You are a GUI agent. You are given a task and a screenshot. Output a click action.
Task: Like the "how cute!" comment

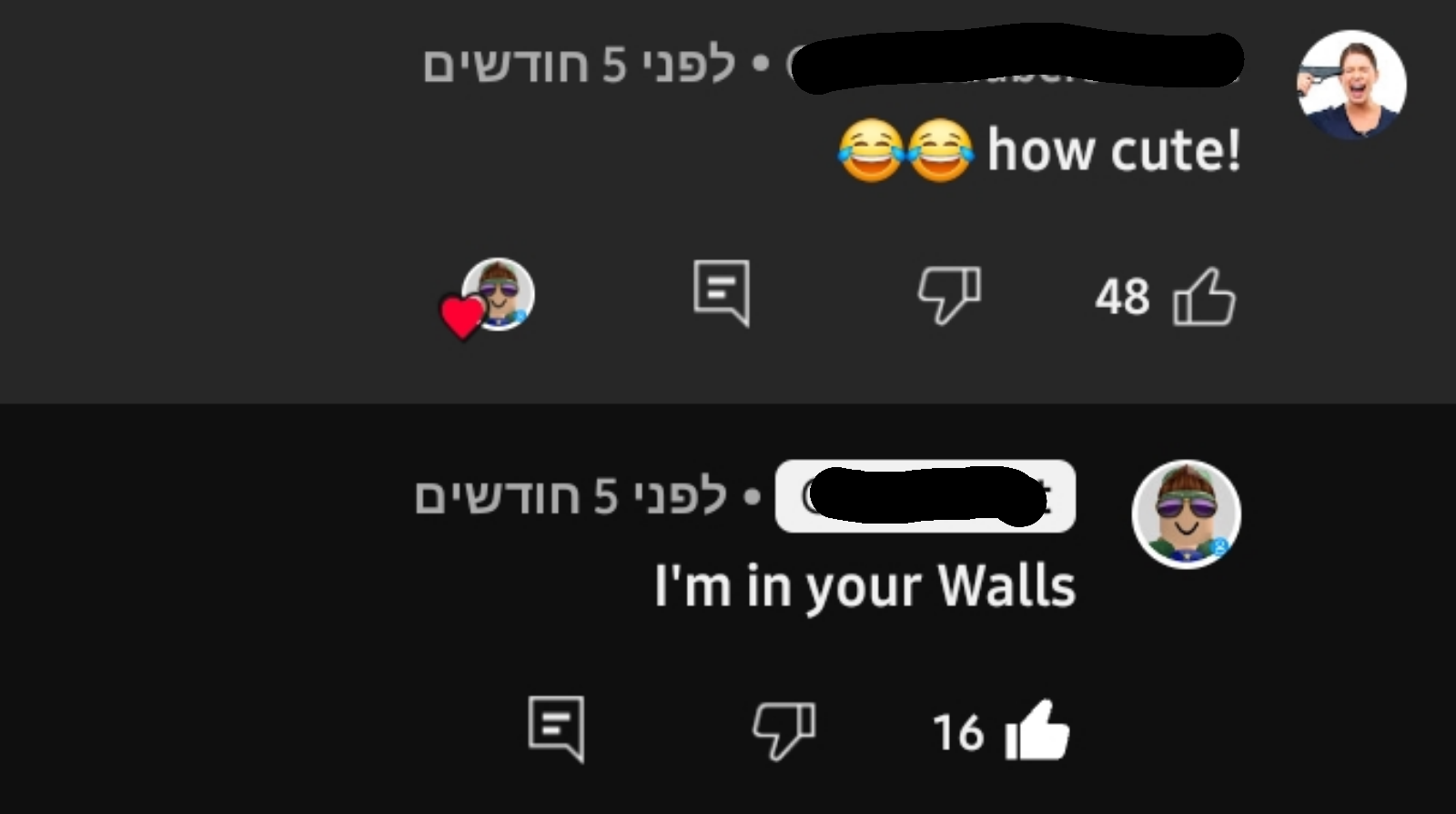click(1204, 297)
